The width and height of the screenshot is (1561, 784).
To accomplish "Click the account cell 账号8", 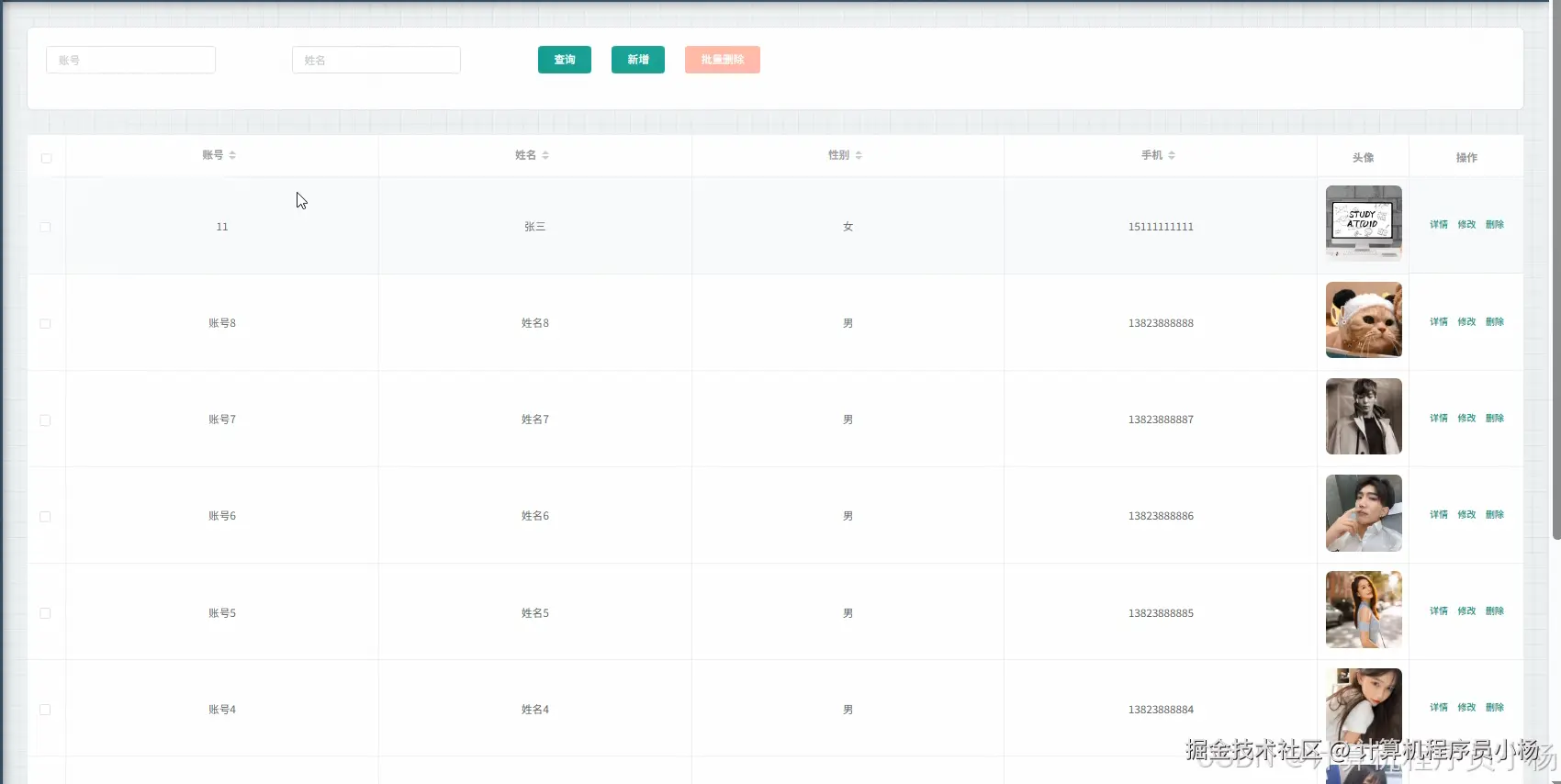I will [x=222, y=323].
